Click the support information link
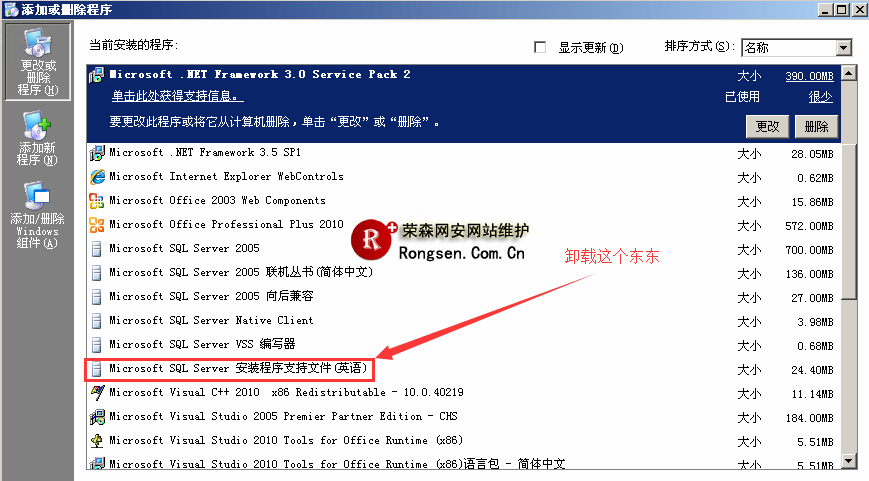The image size is (869, 481). pos(176,97)
